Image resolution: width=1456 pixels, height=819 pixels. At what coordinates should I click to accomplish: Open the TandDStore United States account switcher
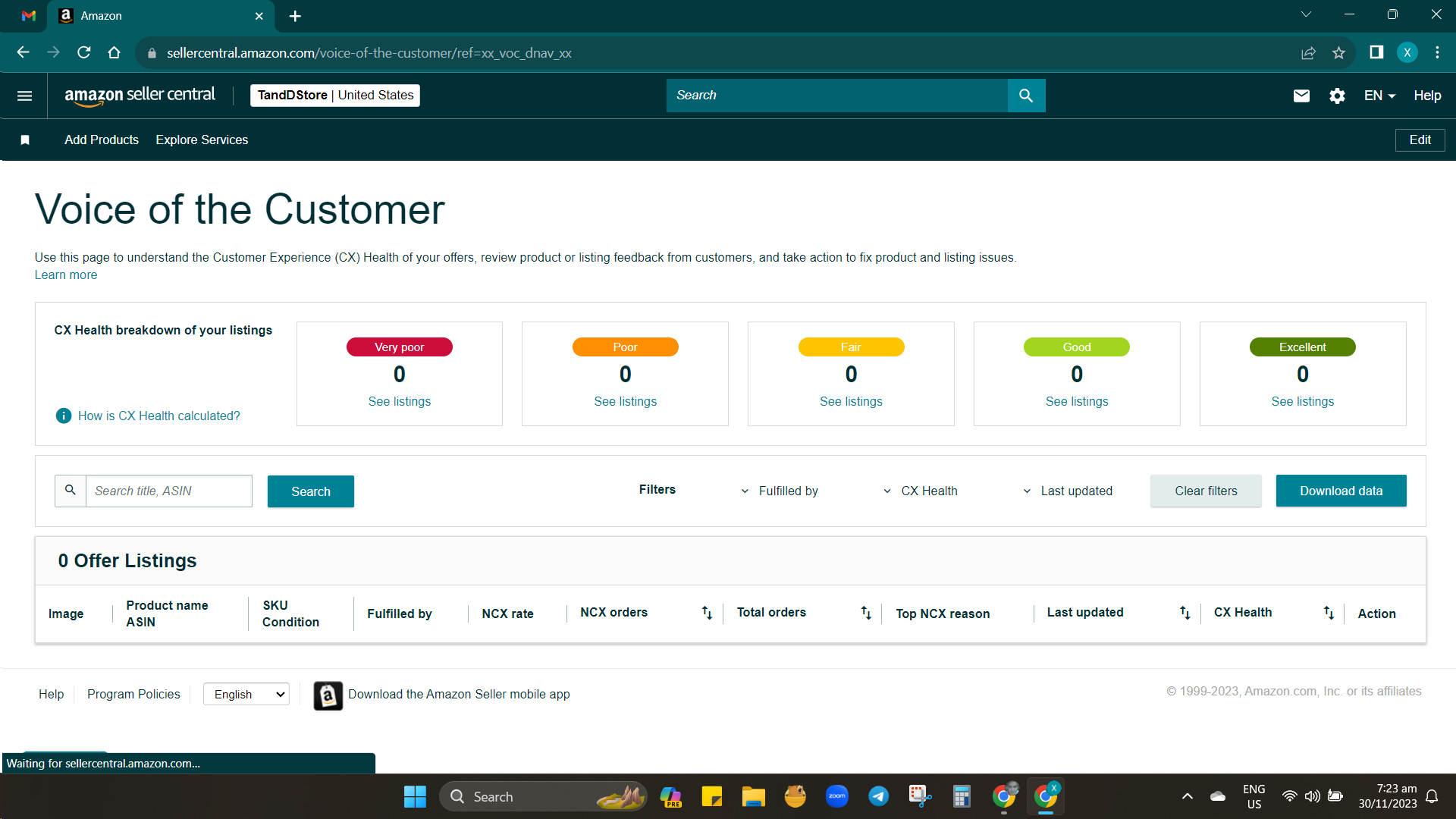click(335, 96)
